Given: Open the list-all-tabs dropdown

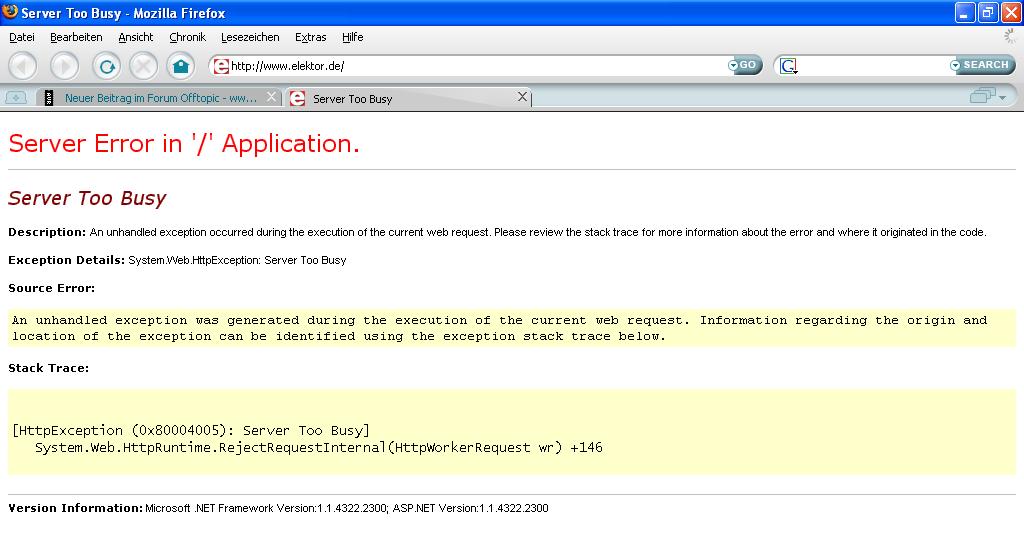Looking at the screenshot, I should point(988,97).
